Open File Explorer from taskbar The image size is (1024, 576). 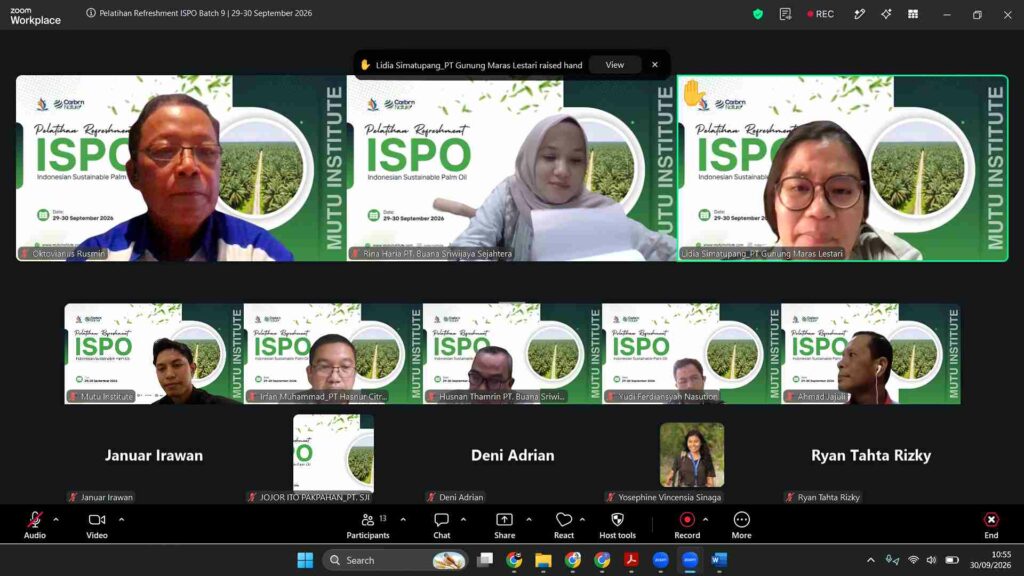(543, 560)
